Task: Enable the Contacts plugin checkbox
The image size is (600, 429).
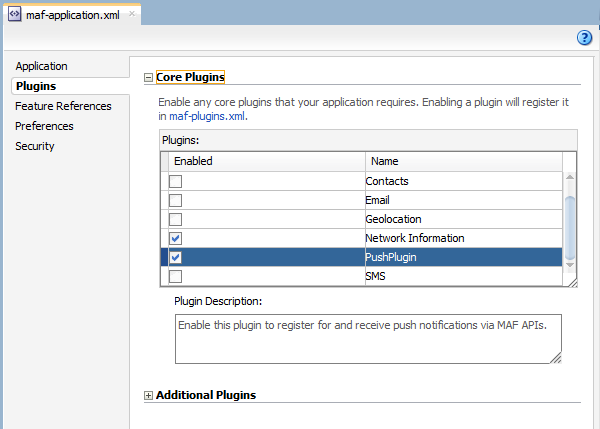Action: coord(176,181)
